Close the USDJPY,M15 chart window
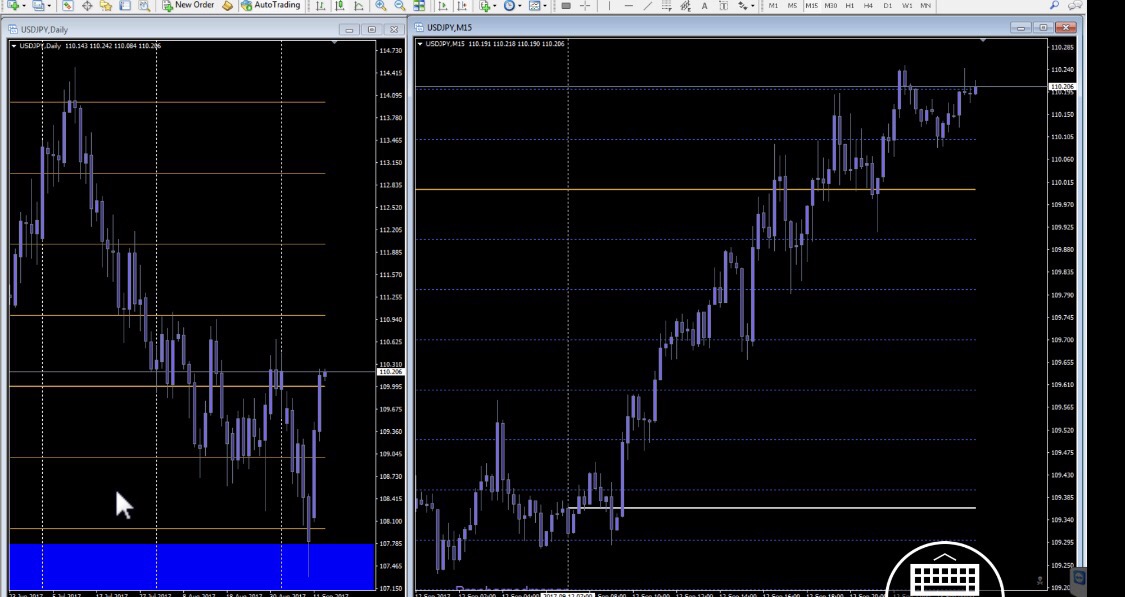1125x597 pixels. 1066,27
